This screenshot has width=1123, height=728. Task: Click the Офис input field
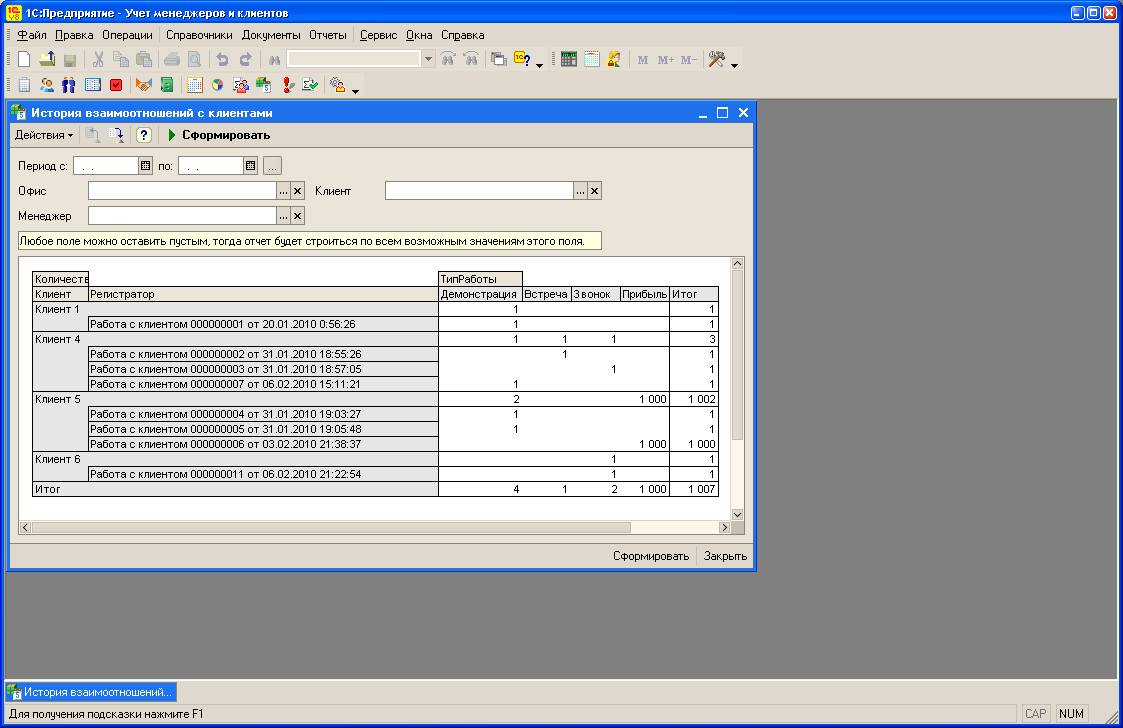pos(183,191)
